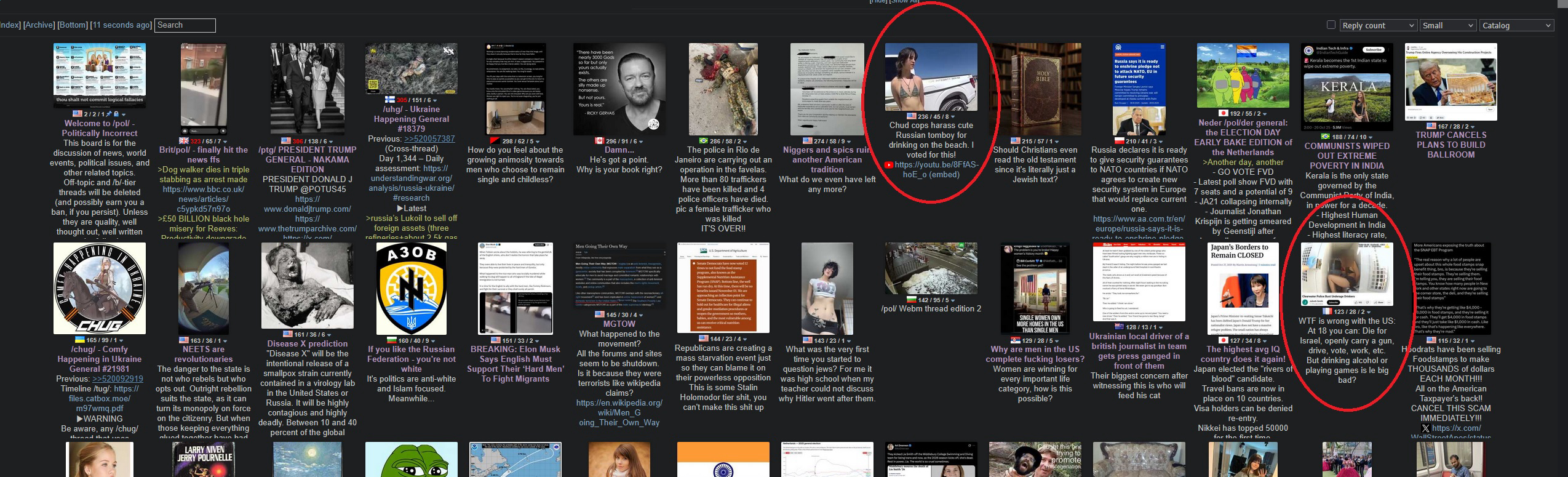Click the Brazil flag beside 286 / 58 / 2
The width and height of the screenshot is (1568, 477).
(704, 141)
